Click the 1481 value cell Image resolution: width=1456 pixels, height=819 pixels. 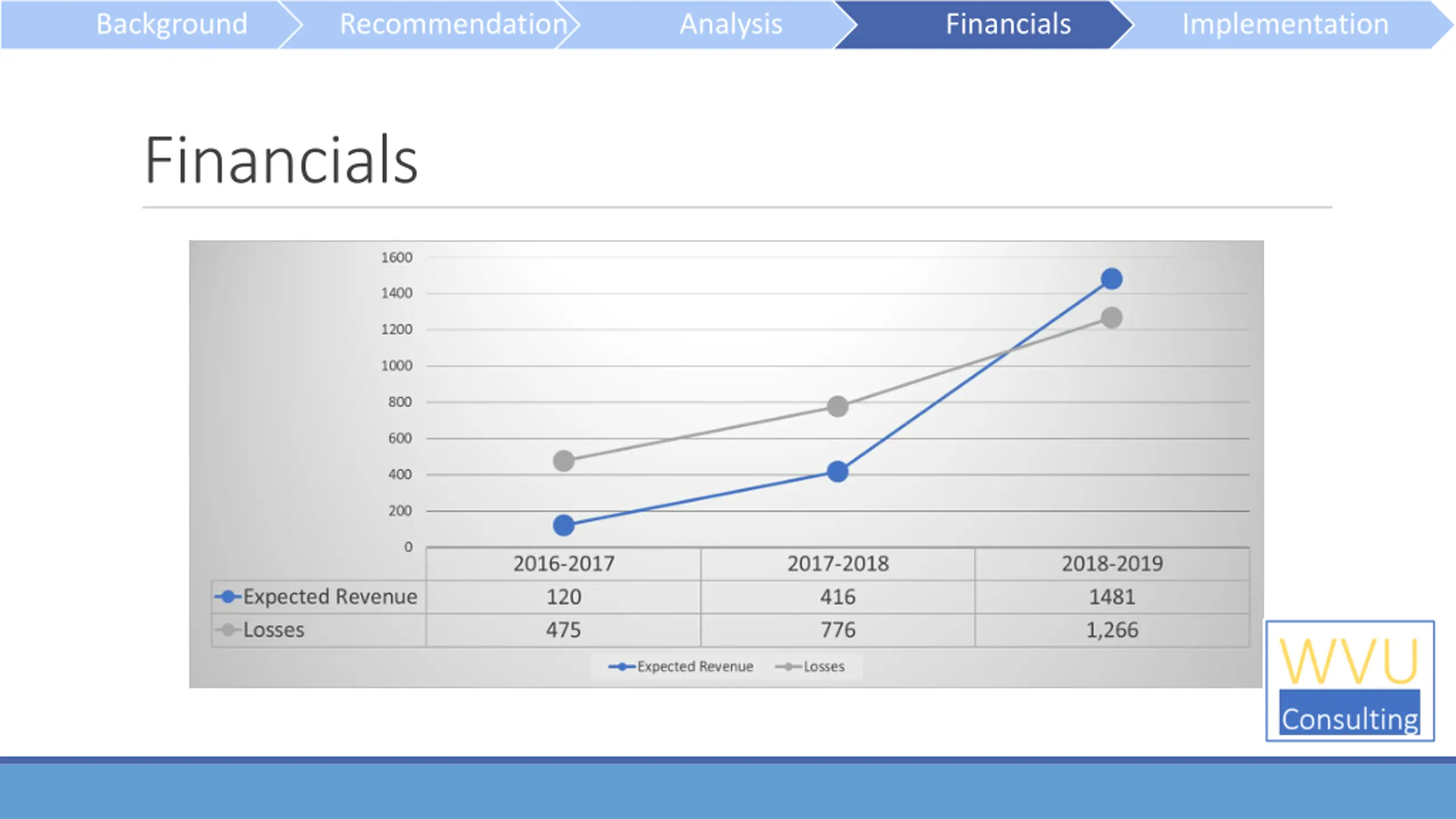pyautogui.click(x=1112, y=597)
